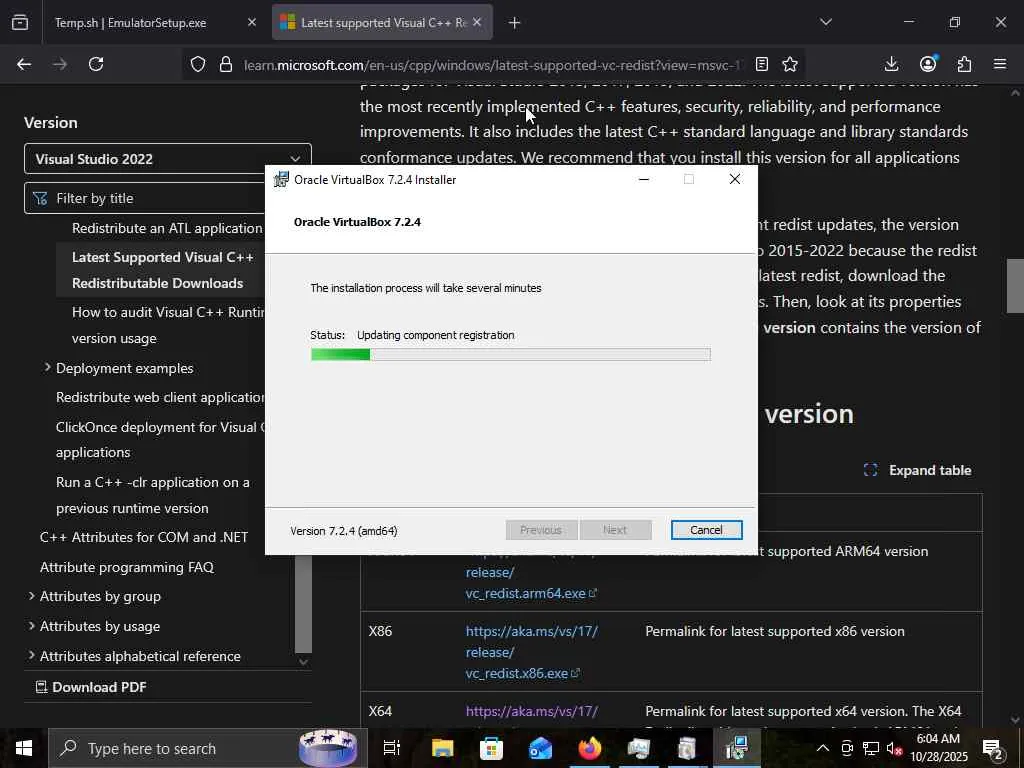Show hidden system tray icons
This screenshot has width=1024, height=768.
pyautogui.click(x=823, y=748)
